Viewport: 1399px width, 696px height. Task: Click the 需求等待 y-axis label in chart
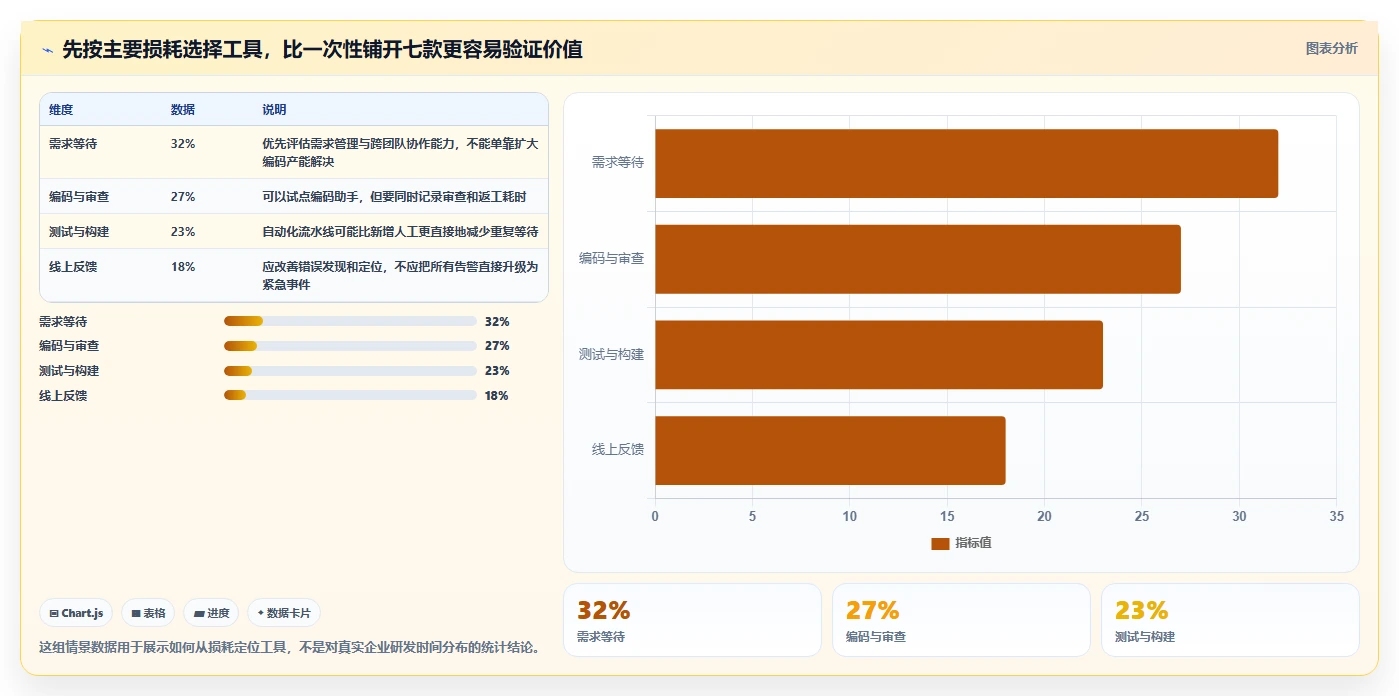pos(618,162)
